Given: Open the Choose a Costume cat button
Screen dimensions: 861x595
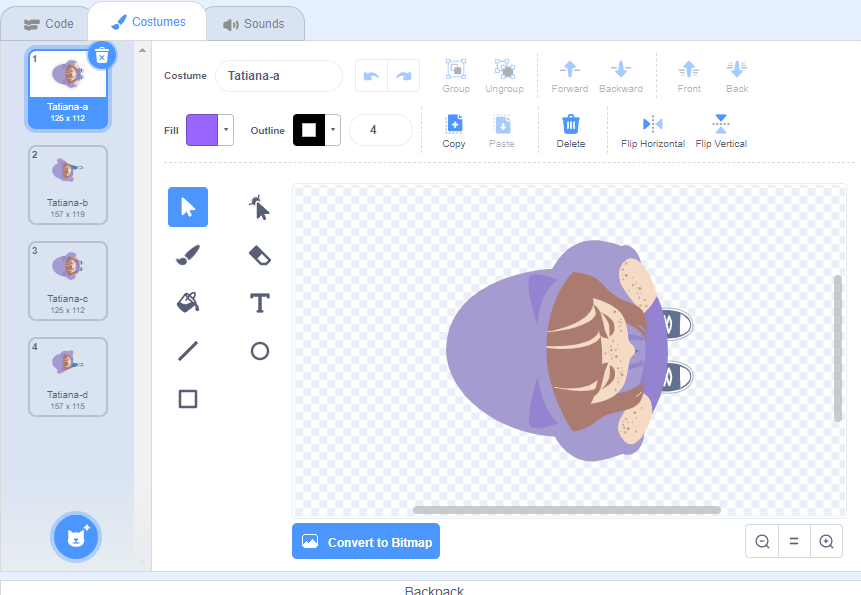Looking at the screenshot, I should click(x=76, y=537).
